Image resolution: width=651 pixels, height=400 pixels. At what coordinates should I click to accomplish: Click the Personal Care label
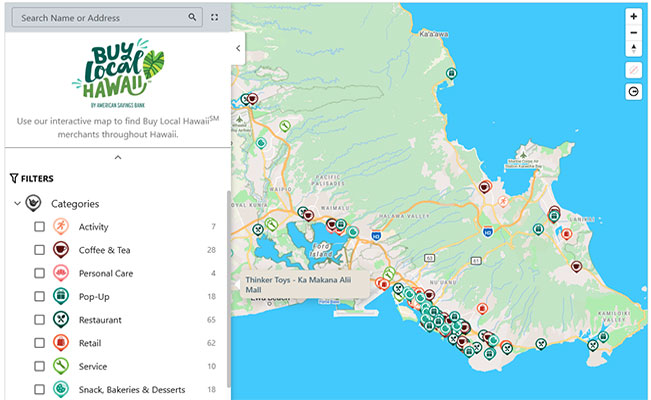(x=106, y=273)
